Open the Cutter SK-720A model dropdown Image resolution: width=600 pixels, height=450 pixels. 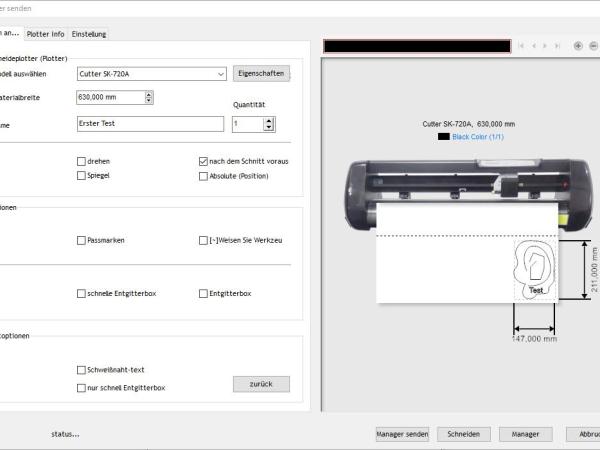pos(220,73)
